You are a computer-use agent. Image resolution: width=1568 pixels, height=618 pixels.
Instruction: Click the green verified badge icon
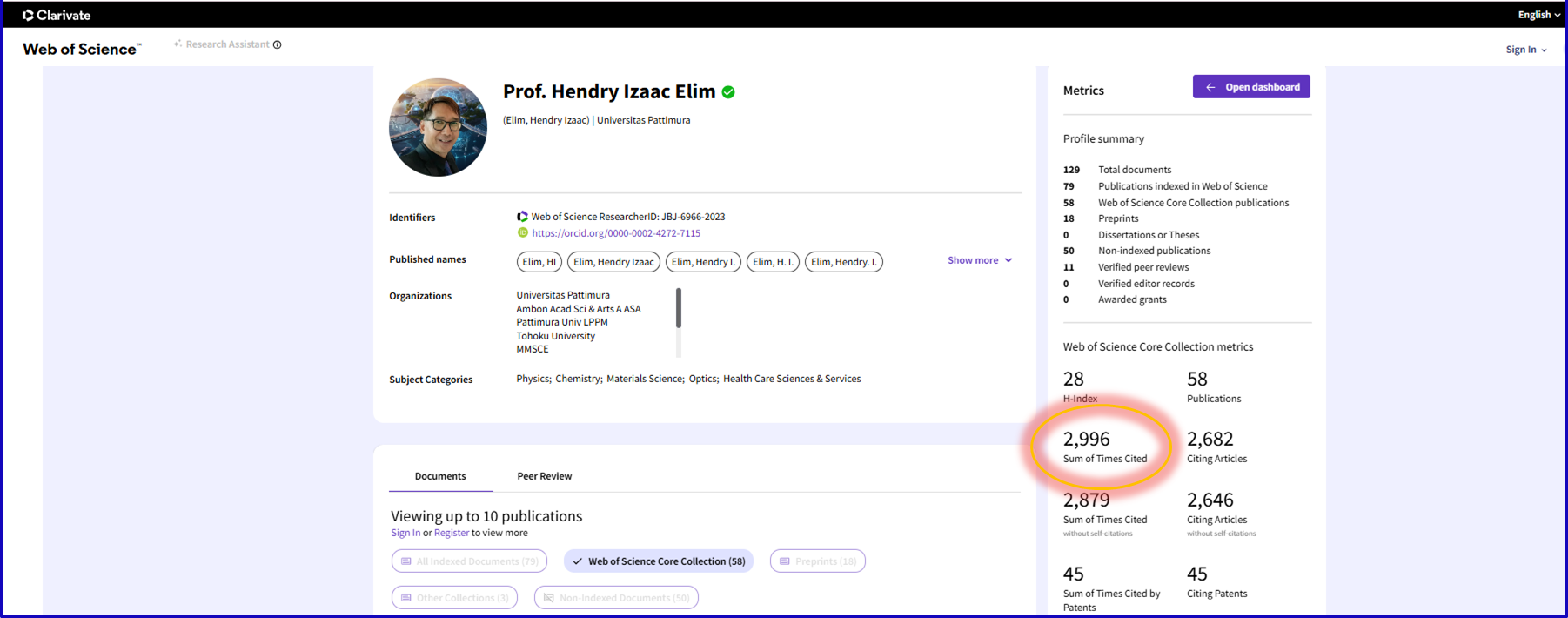tap(728, 92)
